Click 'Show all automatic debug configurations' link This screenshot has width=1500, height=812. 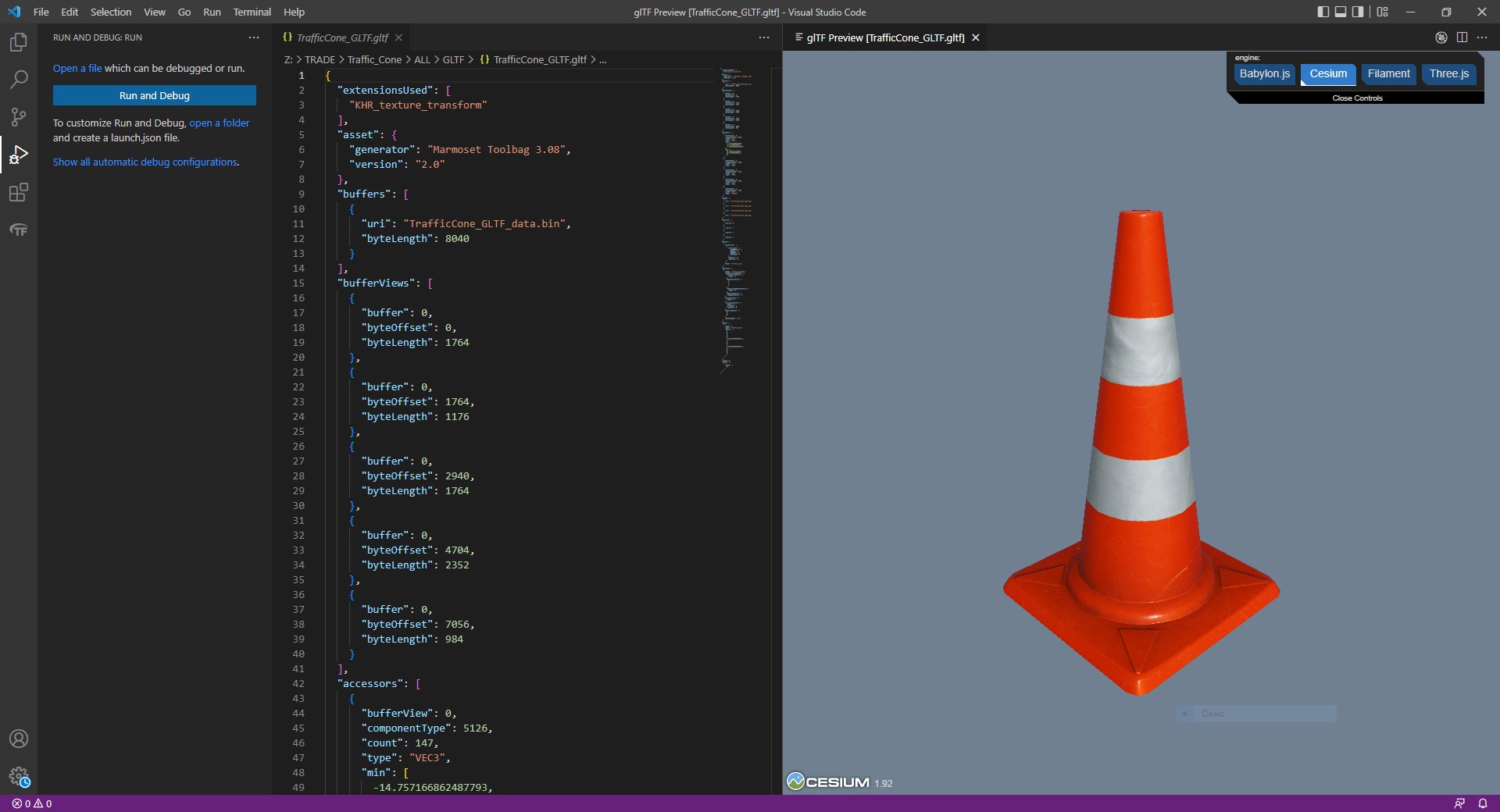145,162
